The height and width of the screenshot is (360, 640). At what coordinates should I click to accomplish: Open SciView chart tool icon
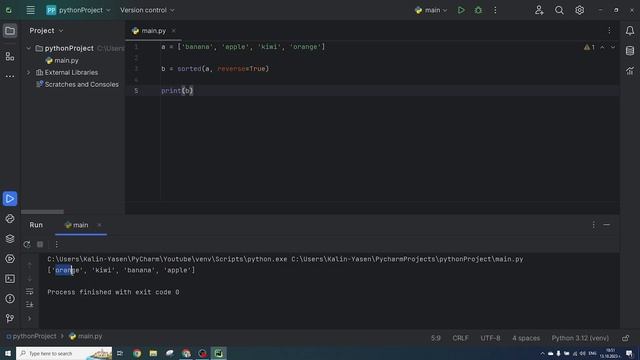(x=630, y=71)
